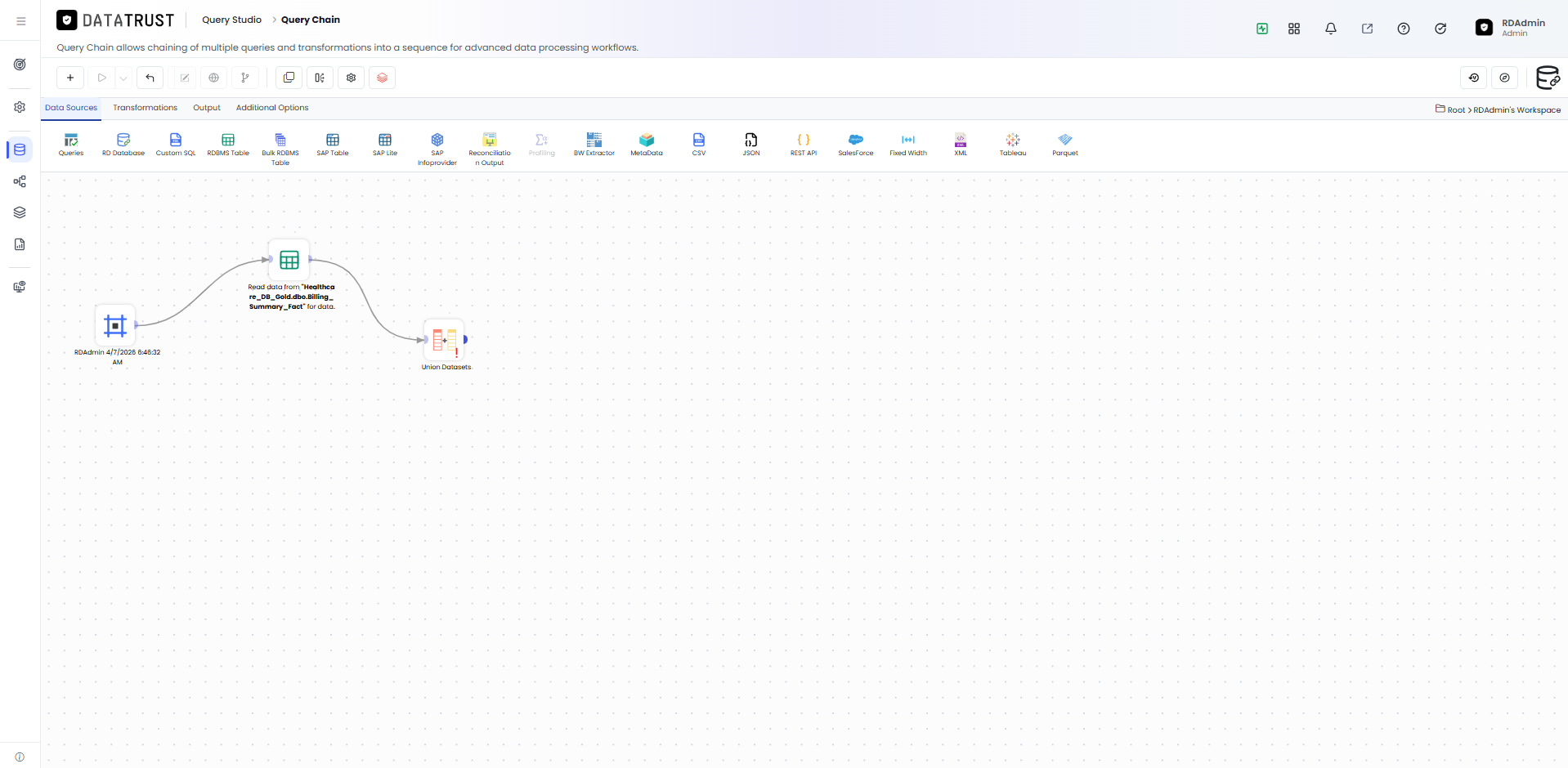1568x768 pixels.
Task: Click the undo arrow button
Action: coord(150,78)
